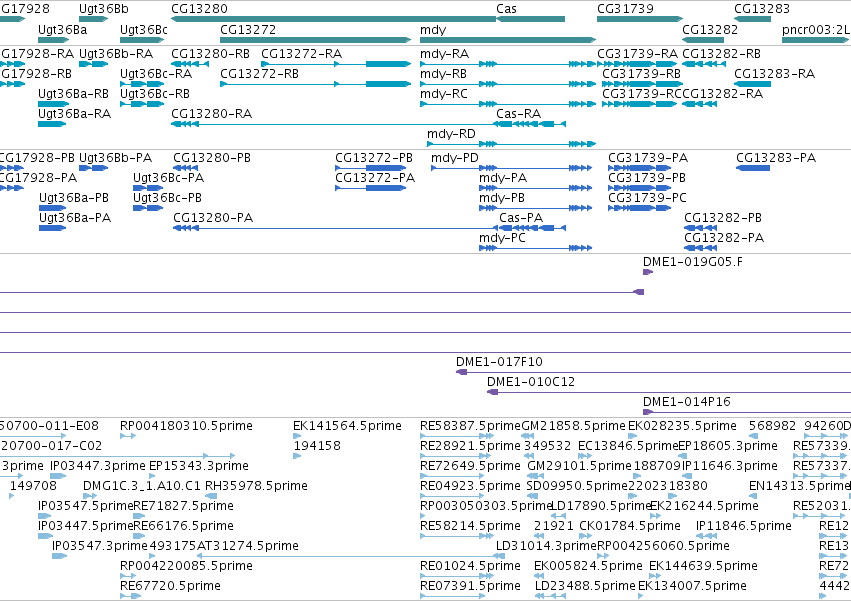Select EST EC13846.5prime label
851x601 pixels.
click(628, 446)
